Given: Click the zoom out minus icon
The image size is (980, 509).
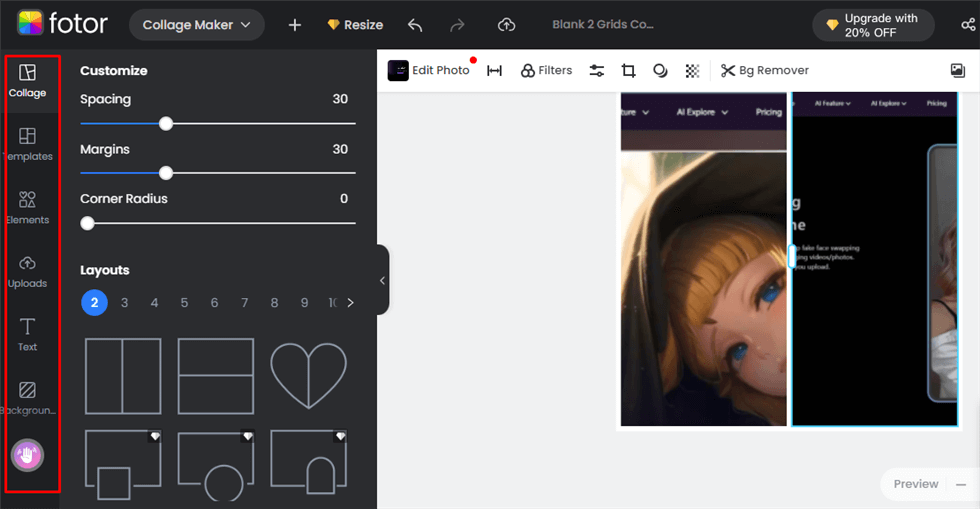Looking at the screenshot, I should (x=961, y=485).
